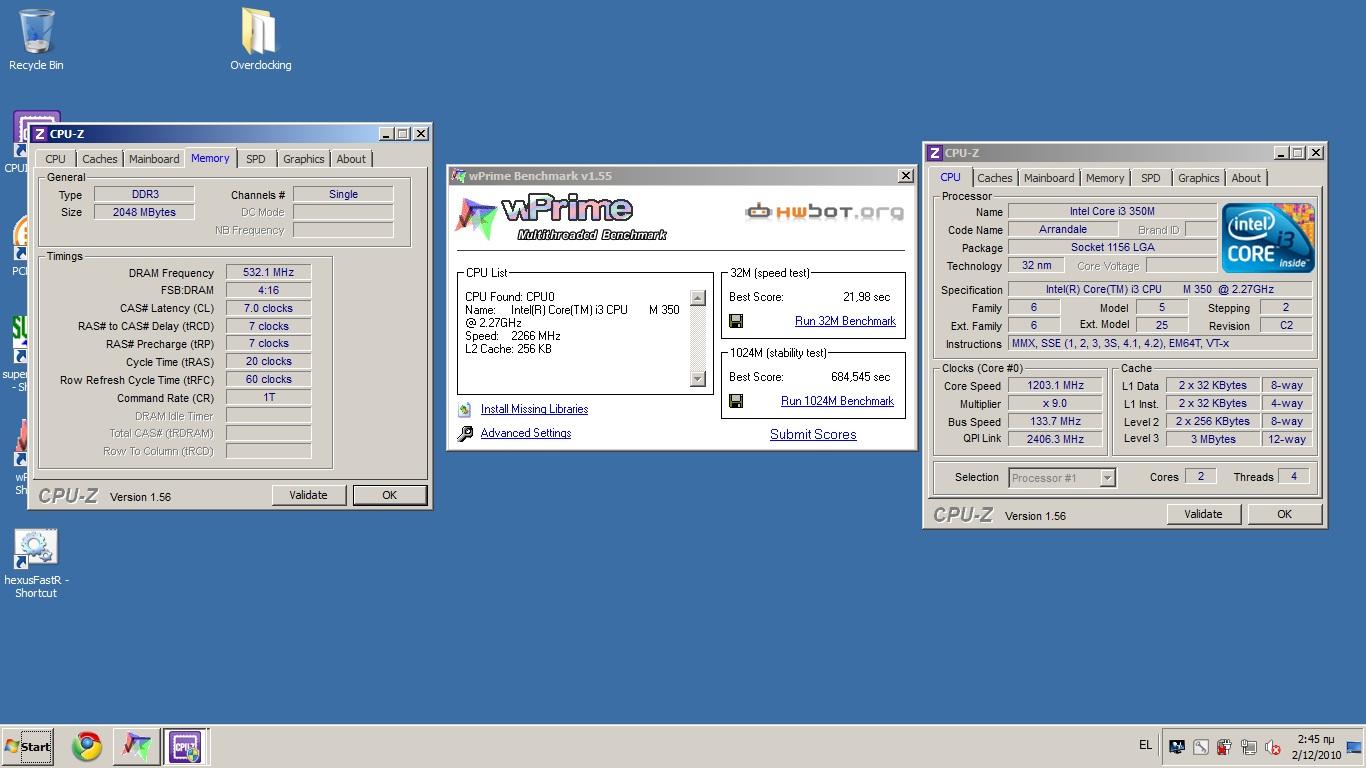Run the 32M Benchmark

tap(845, 321)
